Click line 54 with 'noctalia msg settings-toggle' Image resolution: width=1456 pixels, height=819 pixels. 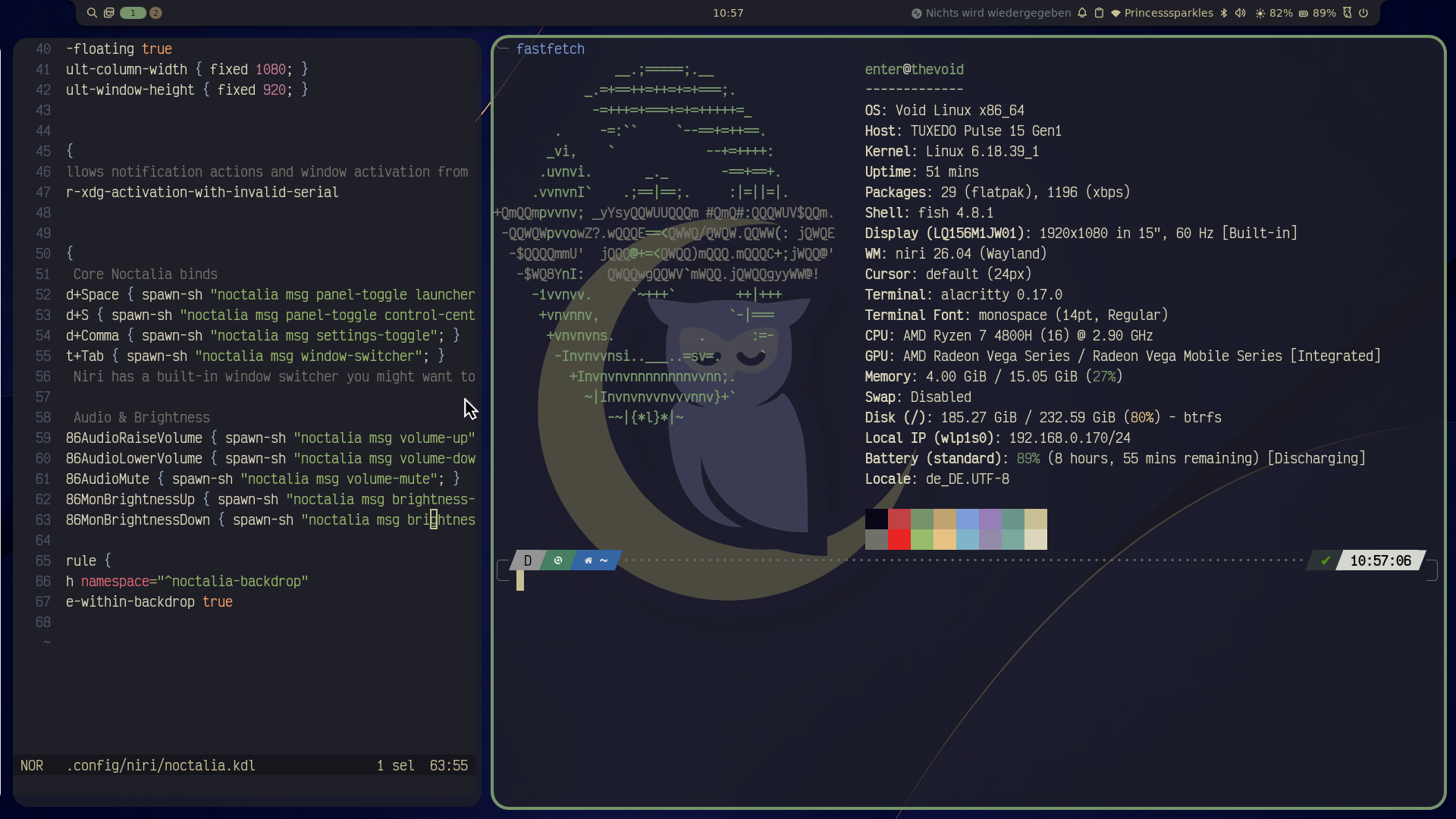pyautogui.click(x=262, y=336)
